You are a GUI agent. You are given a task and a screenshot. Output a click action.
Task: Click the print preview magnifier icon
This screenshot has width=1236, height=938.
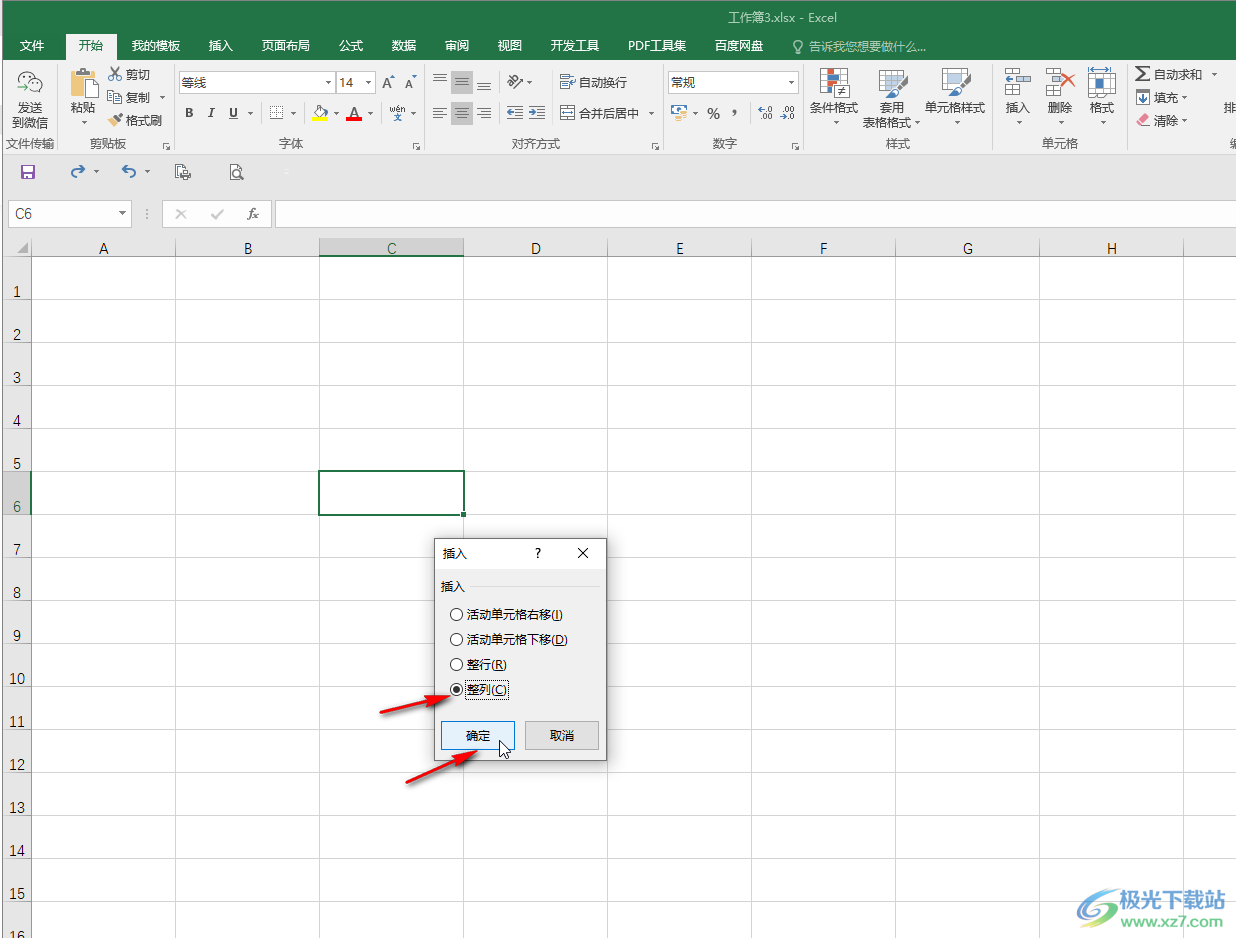pyautogui.click(x=236, y=172)
